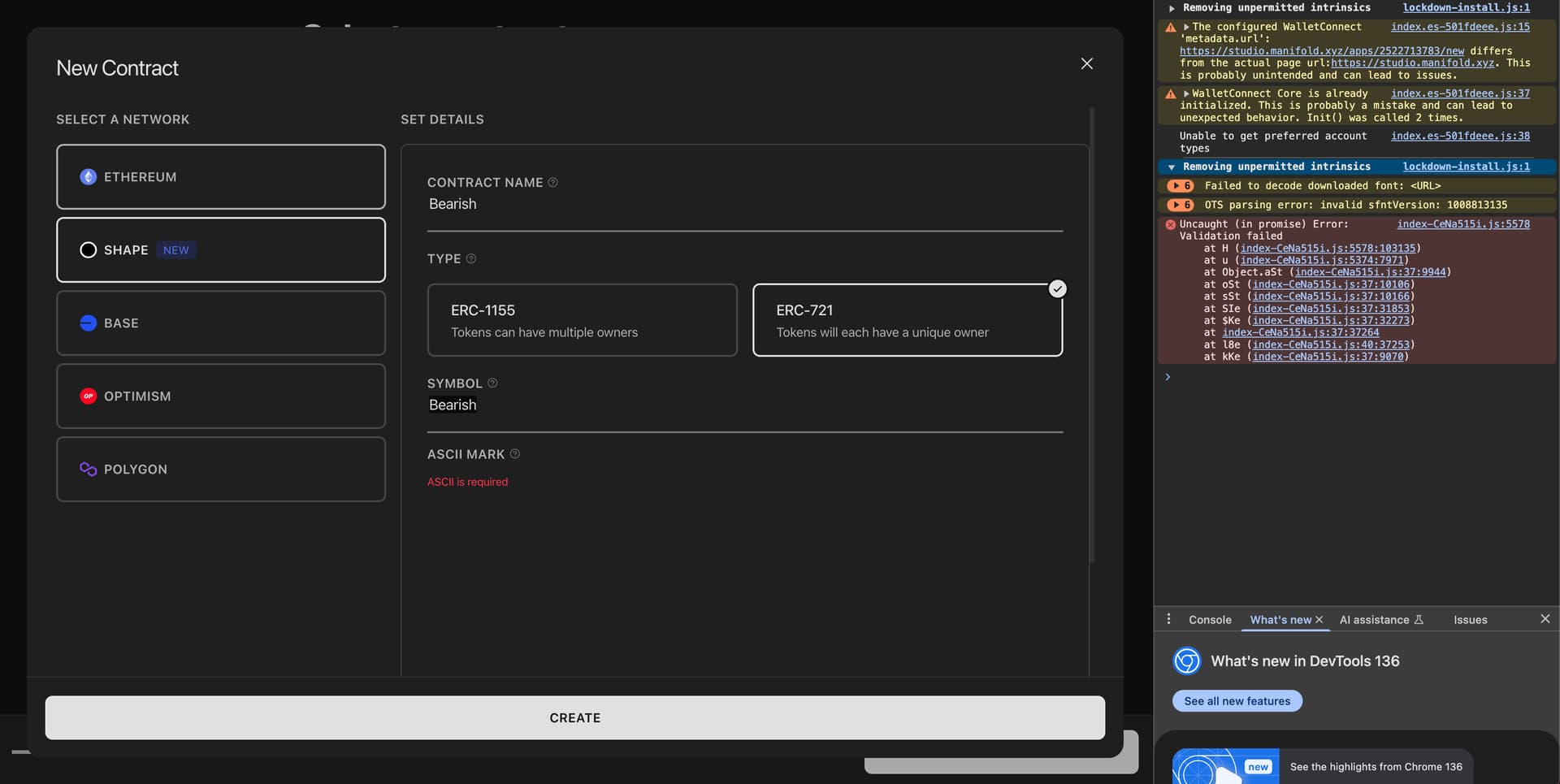
Task: Expand the 6 OTS parsing error group
Action: 1181,206
